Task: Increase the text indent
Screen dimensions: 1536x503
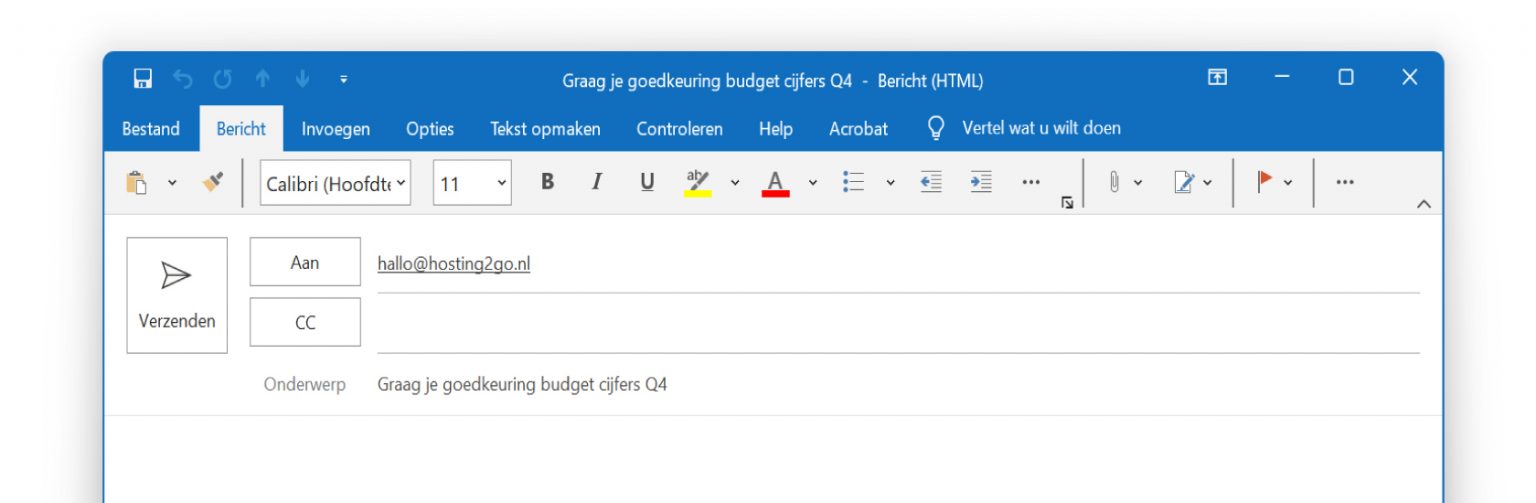Action: 981,182
